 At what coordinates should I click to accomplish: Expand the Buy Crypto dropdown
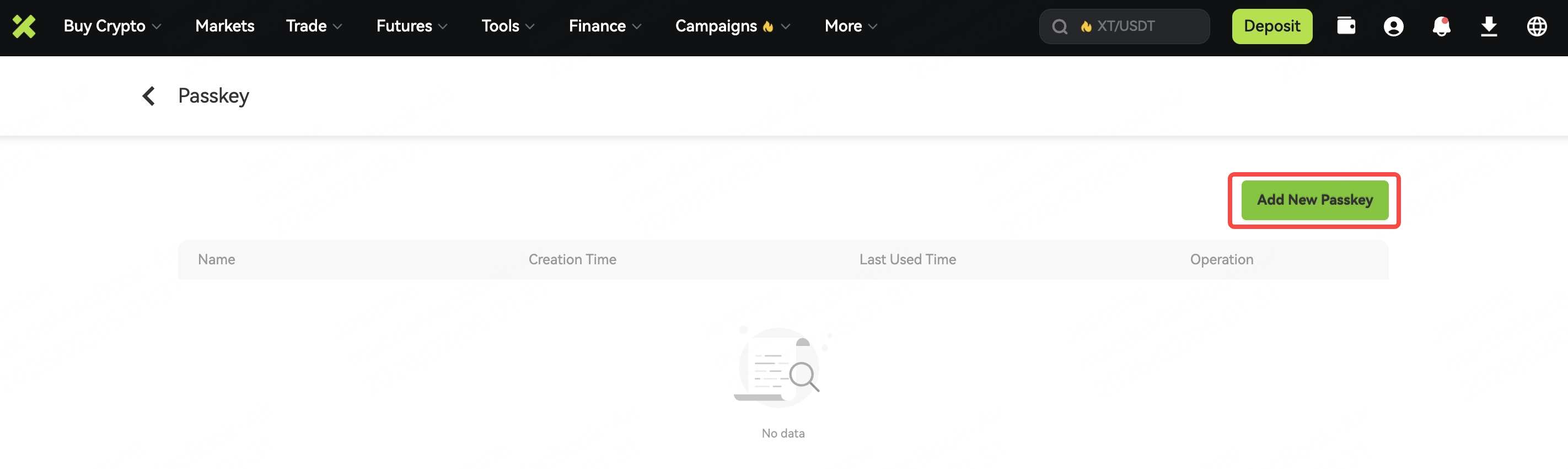[112, 26]
